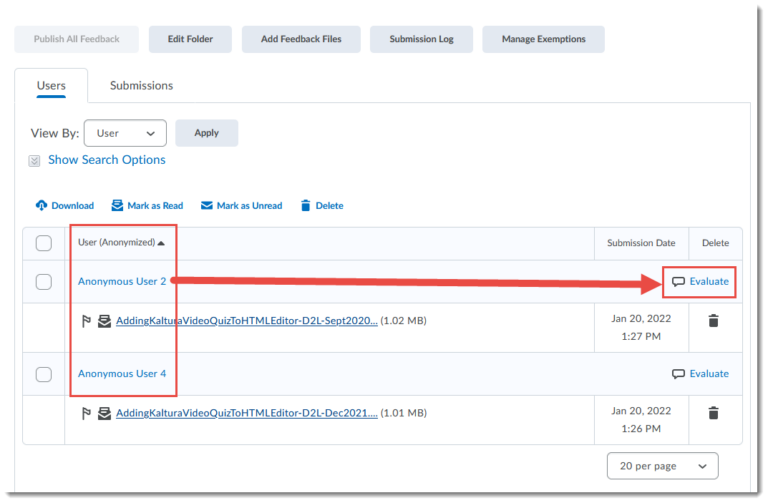
Task: Open the 20 per page dropdown
Action: pos(662,466)
